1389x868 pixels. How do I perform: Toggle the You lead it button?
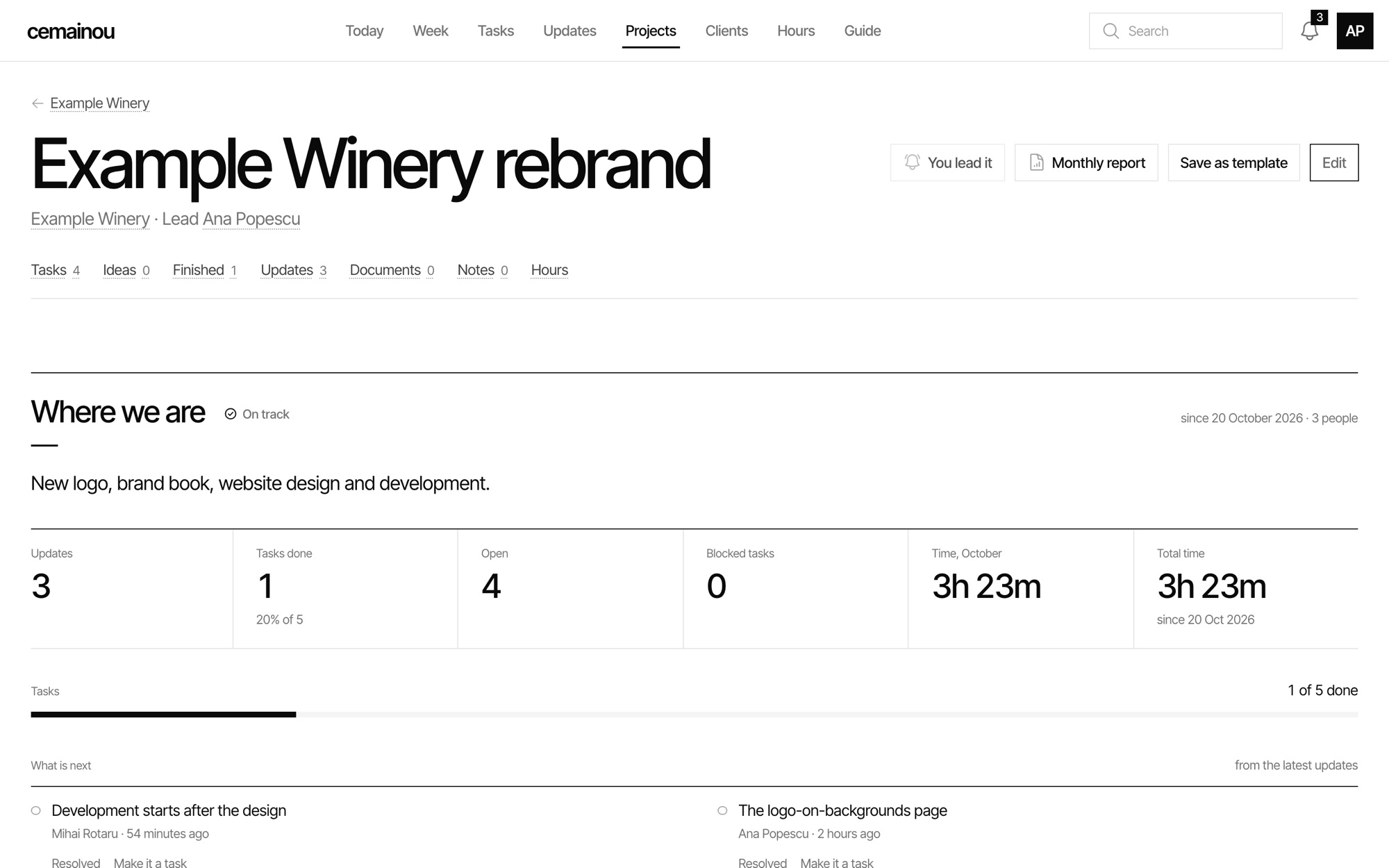coord(947,162)
